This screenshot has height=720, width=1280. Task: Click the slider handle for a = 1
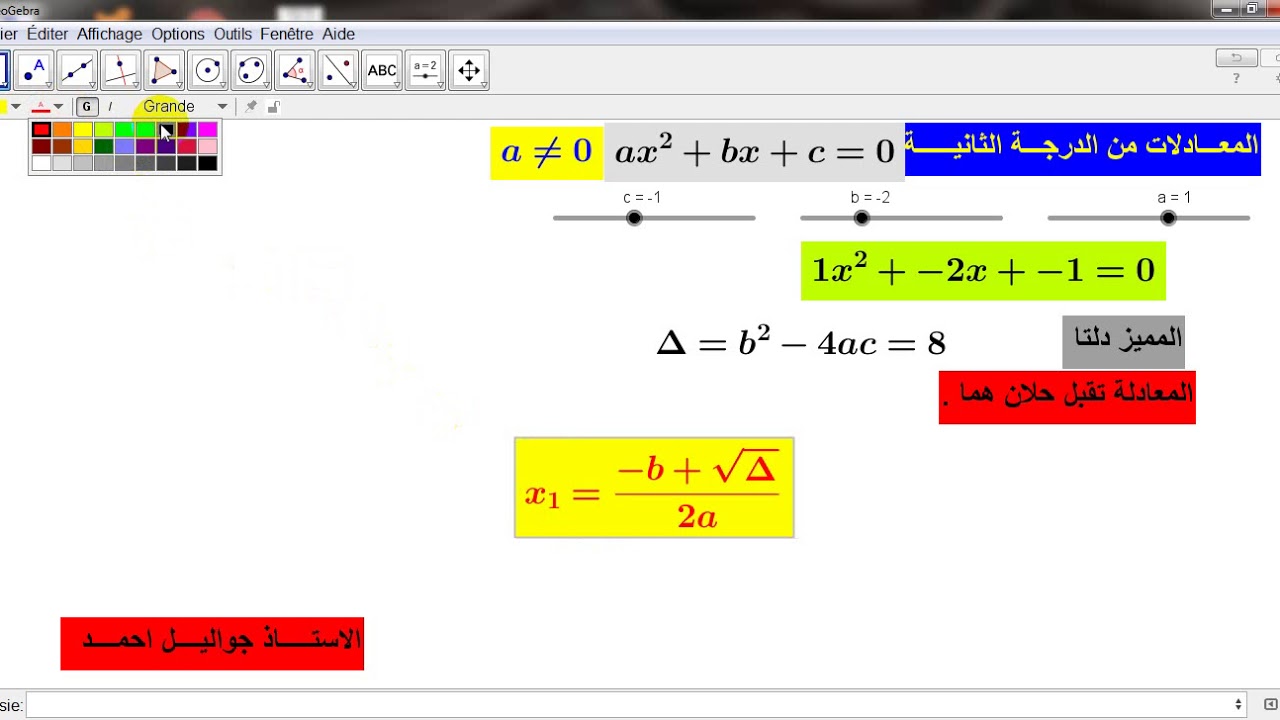point(1168,218)
